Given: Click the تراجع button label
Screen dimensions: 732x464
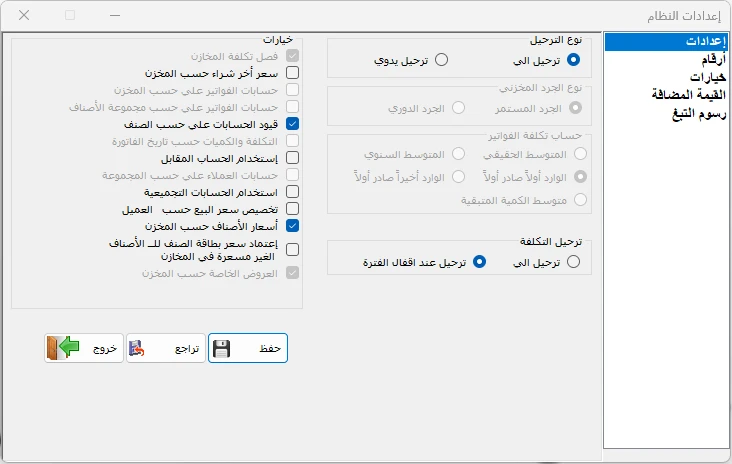Looking at the screenshot, I should [x=187, y=349].
